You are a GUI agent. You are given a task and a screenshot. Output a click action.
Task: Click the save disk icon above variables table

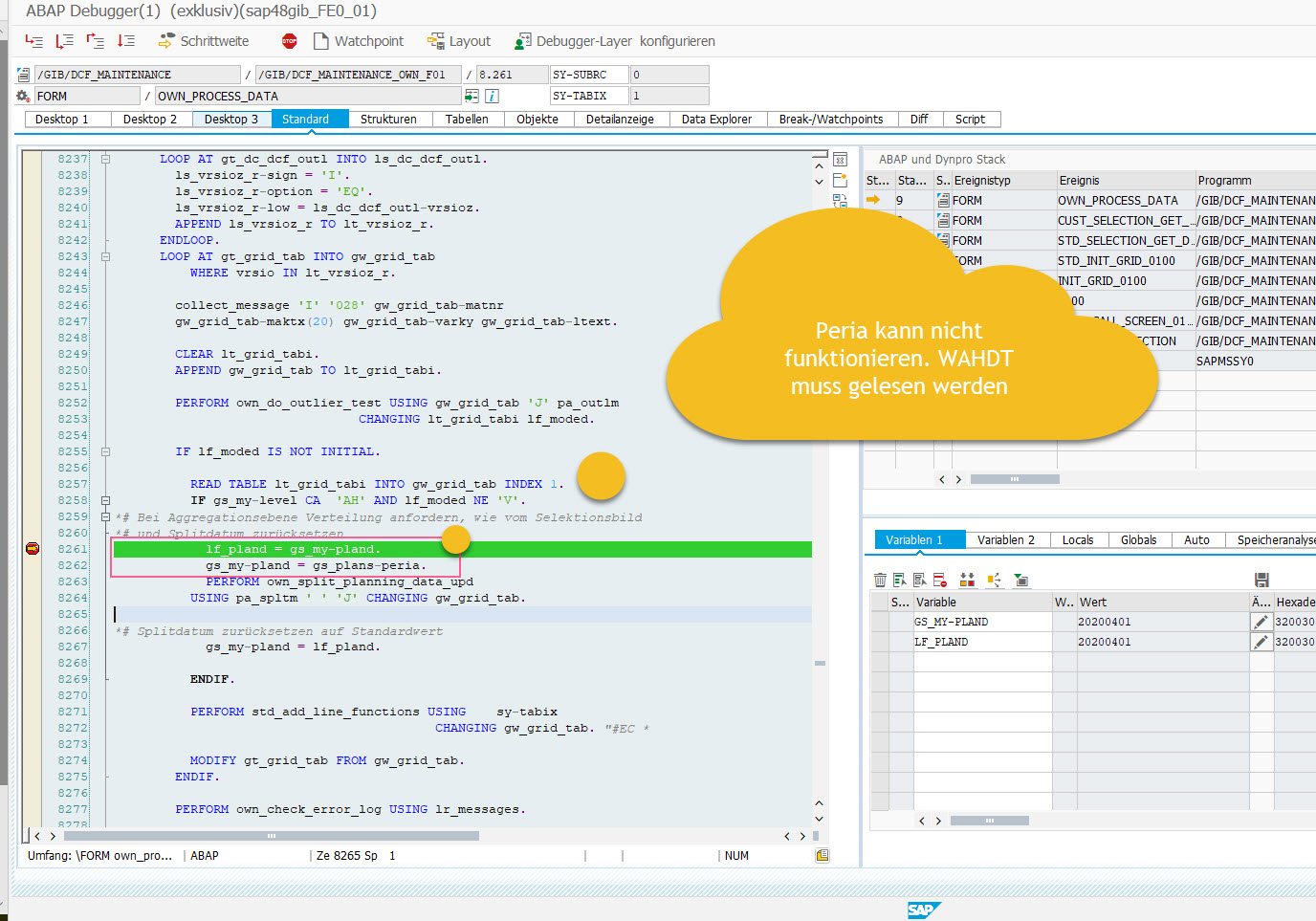coord(1261,580)
